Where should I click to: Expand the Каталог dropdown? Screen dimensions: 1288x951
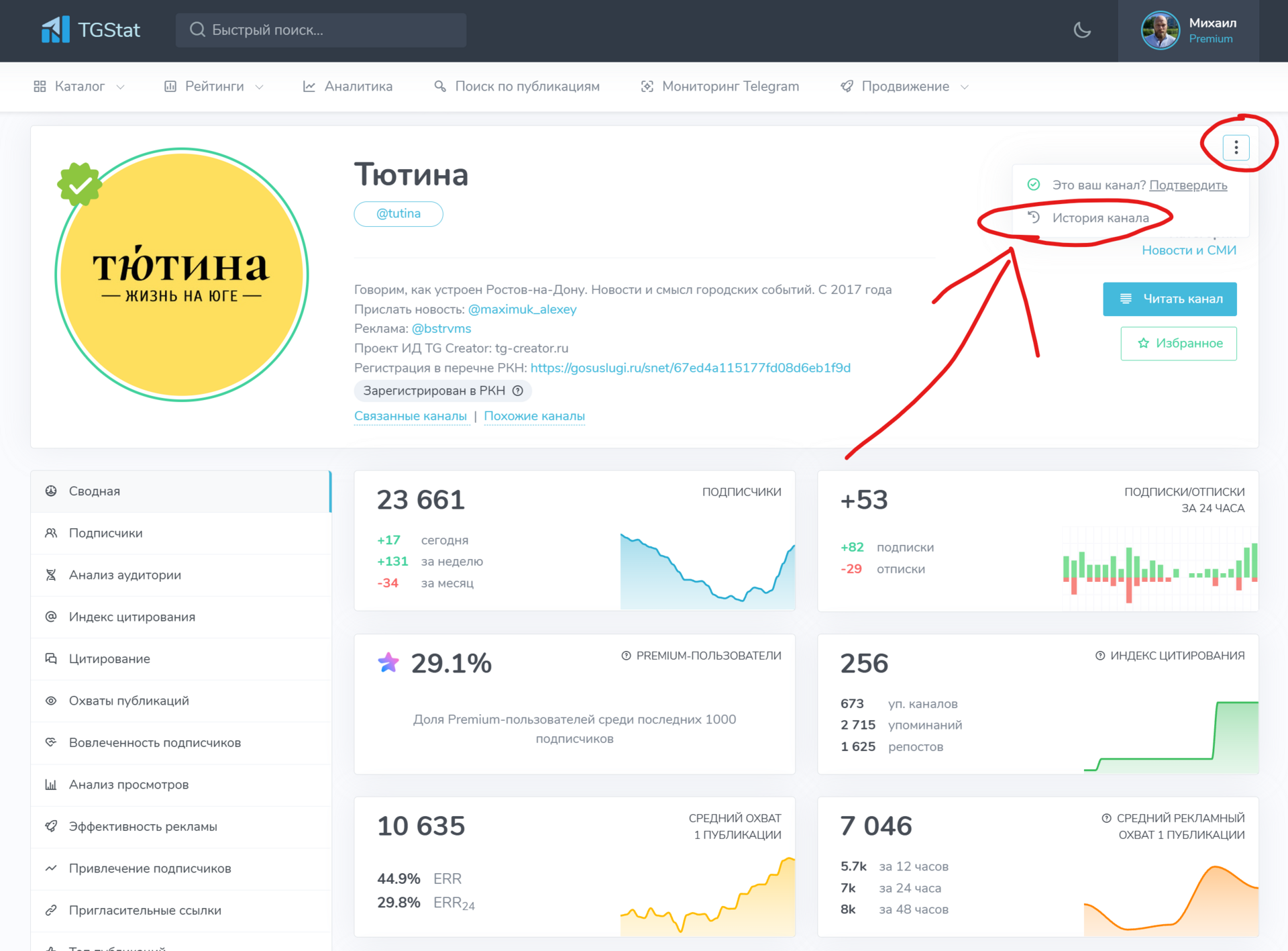(79, 87)
